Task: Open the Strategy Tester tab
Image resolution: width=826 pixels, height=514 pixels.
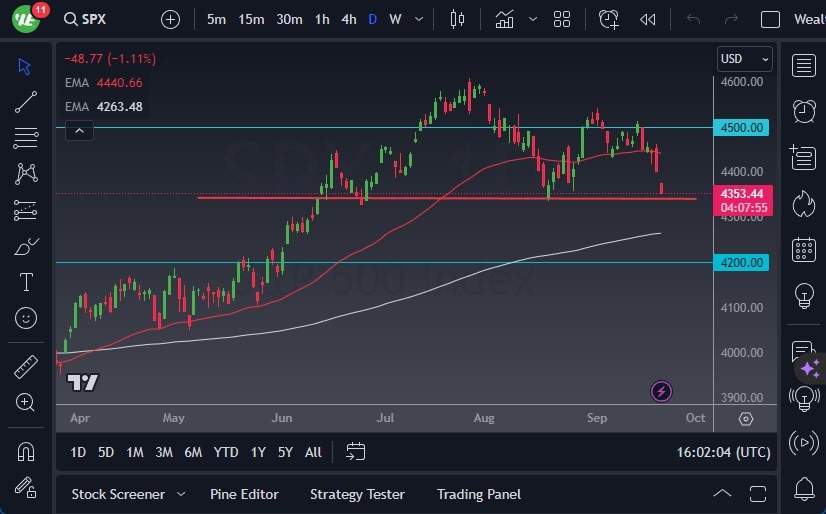Action: (357, 494)
